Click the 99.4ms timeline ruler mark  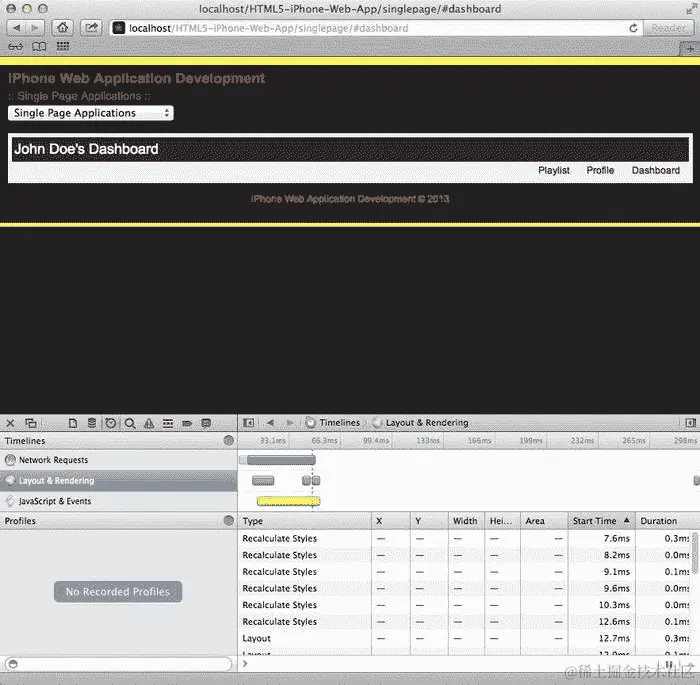[x=375, y=440]
